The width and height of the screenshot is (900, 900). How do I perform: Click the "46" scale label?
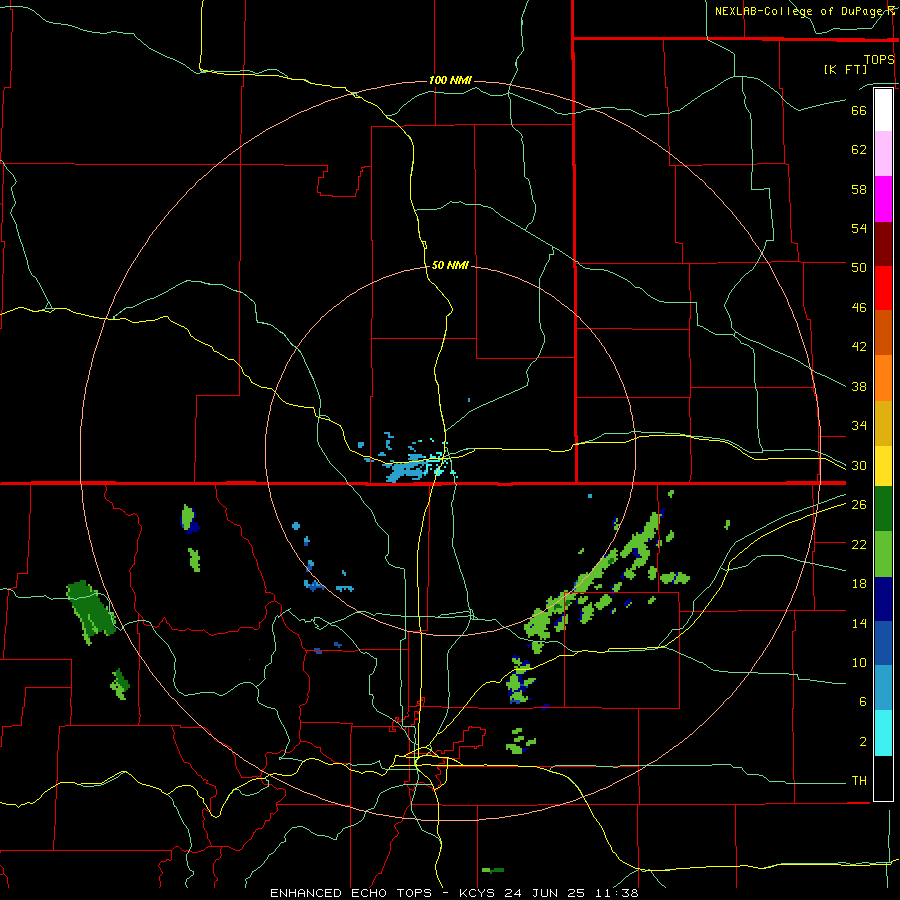coord(859,308)
